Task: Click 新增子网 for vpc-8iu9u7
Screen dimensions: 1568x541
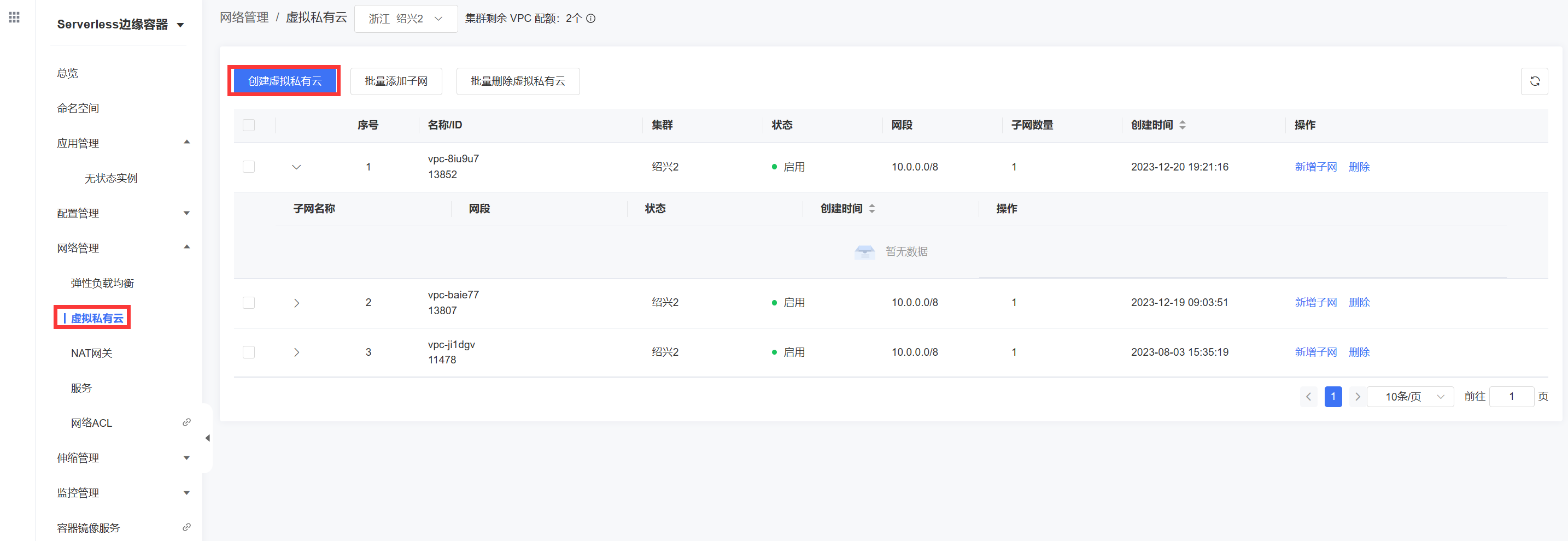Action: pos(1315,167)
